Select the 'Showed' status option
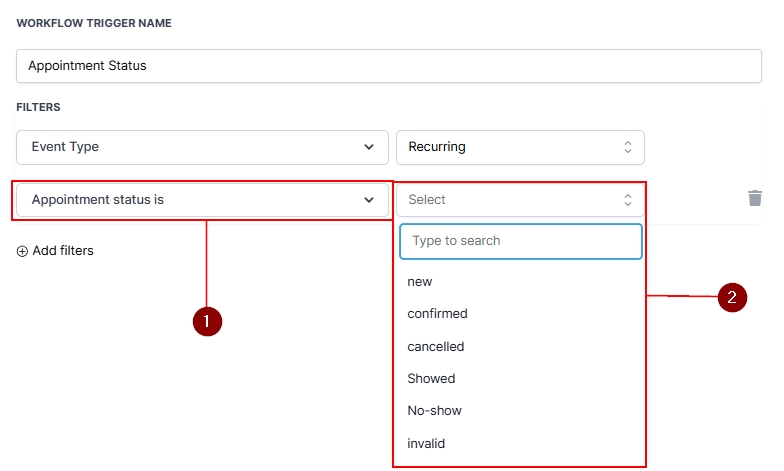The height and width of the screenshot is (471, 784). 431,379
